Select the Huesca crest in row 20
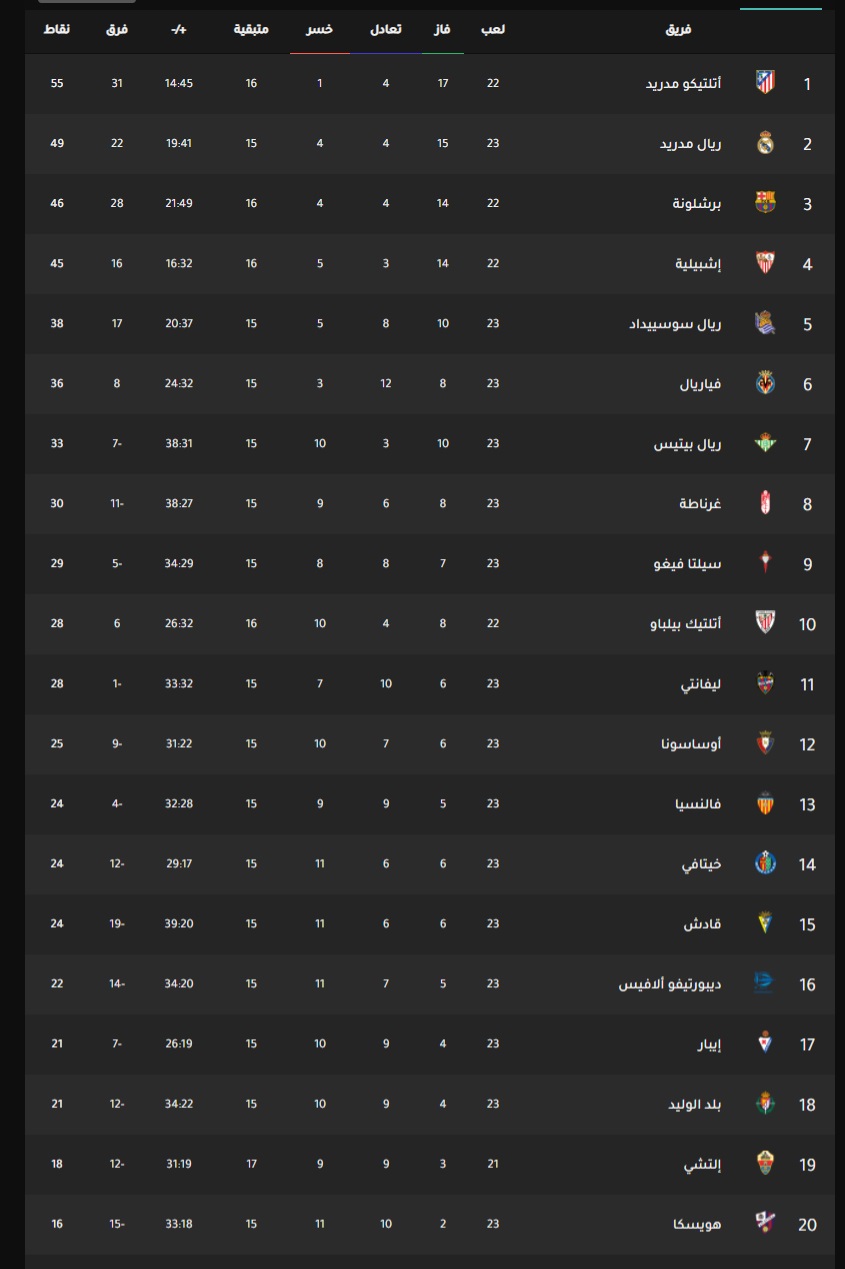Image resolution: width=845 pixels, height=1269 pixels. point(765,1223)
